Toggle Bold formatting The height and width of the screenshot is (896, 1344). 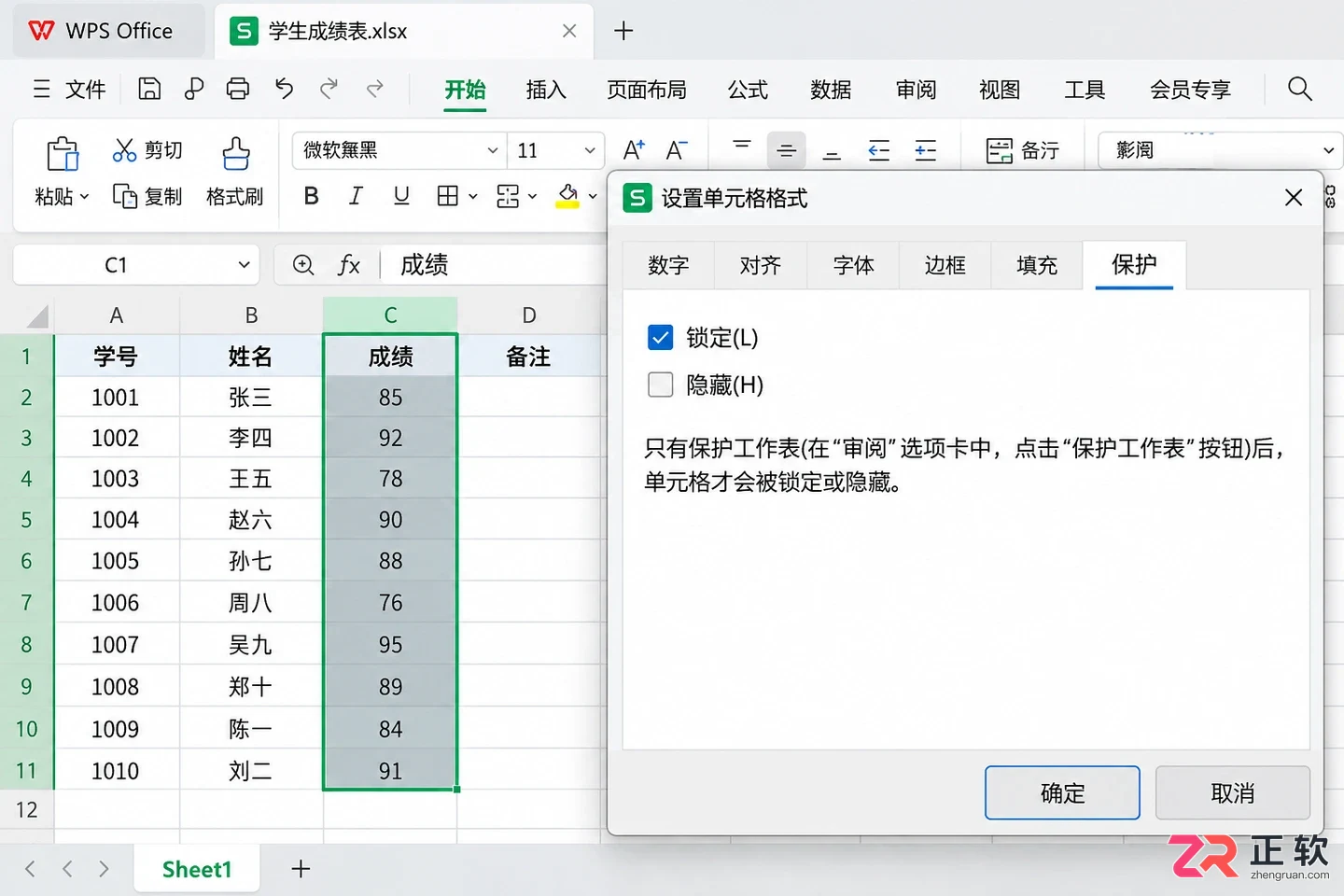312,196
